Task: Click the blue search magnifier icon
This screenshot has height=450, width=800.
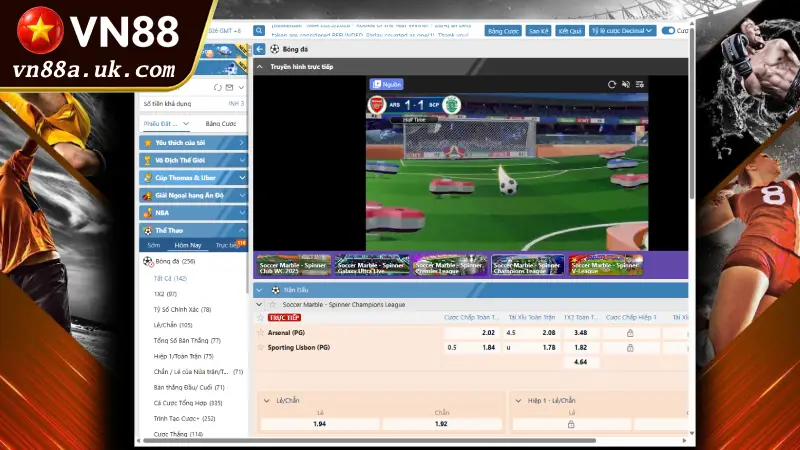Action: (x=259, y=31)
